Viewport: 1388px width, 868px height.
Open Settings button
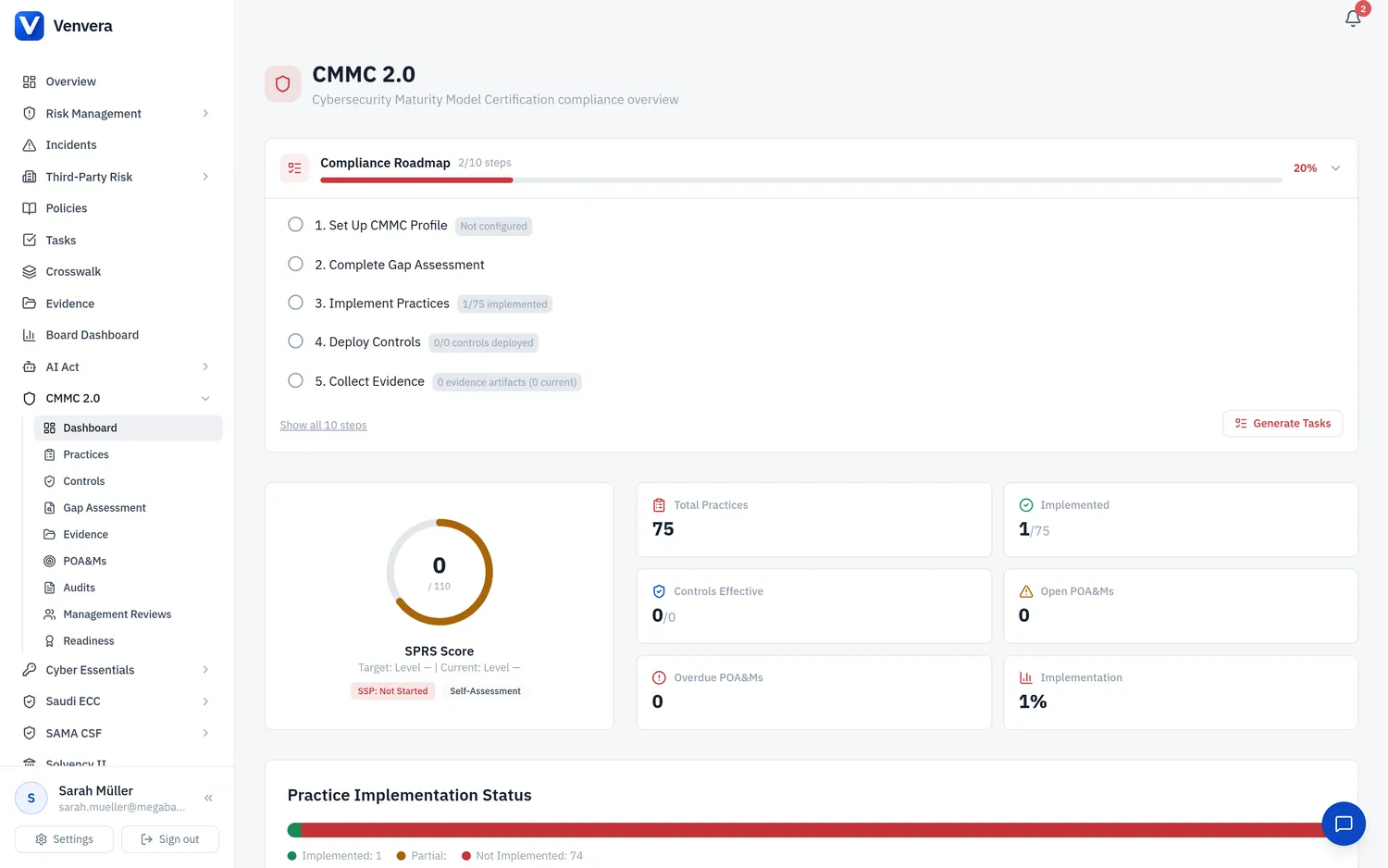64,839
